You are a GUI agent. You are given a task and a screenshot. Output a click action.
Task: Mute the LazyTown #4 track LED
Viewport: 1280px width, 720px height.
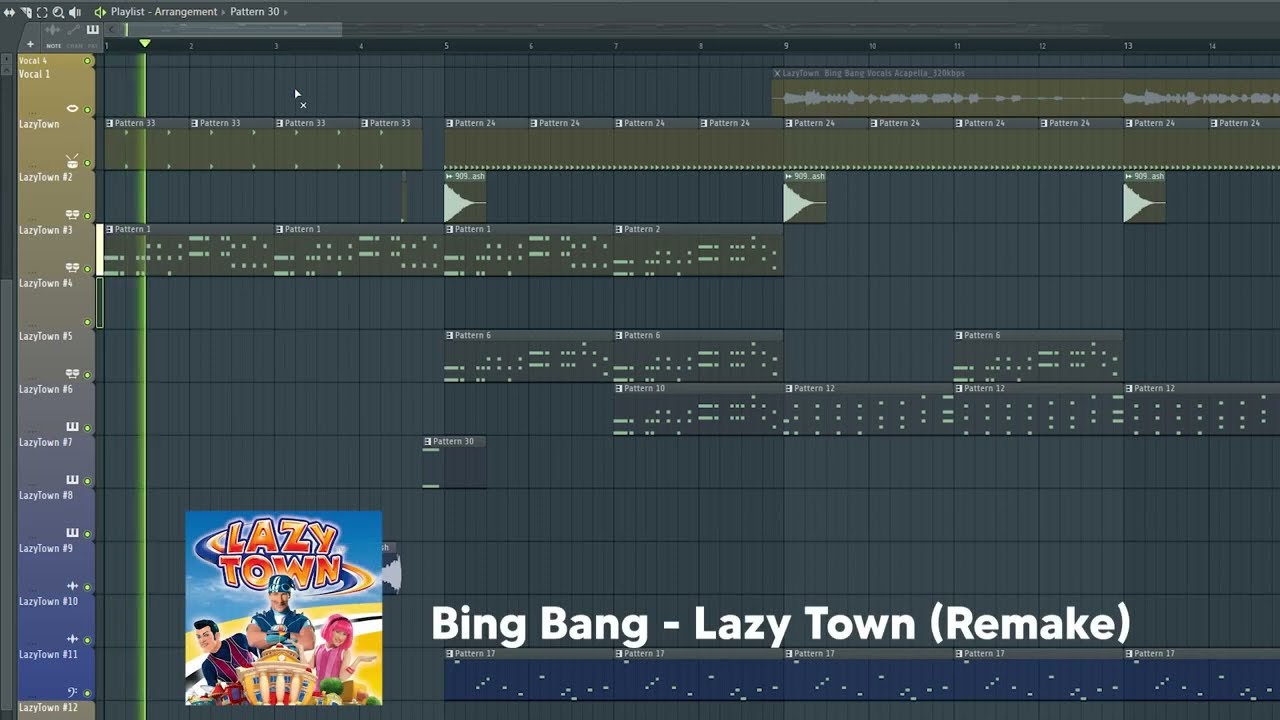(87, 321)
